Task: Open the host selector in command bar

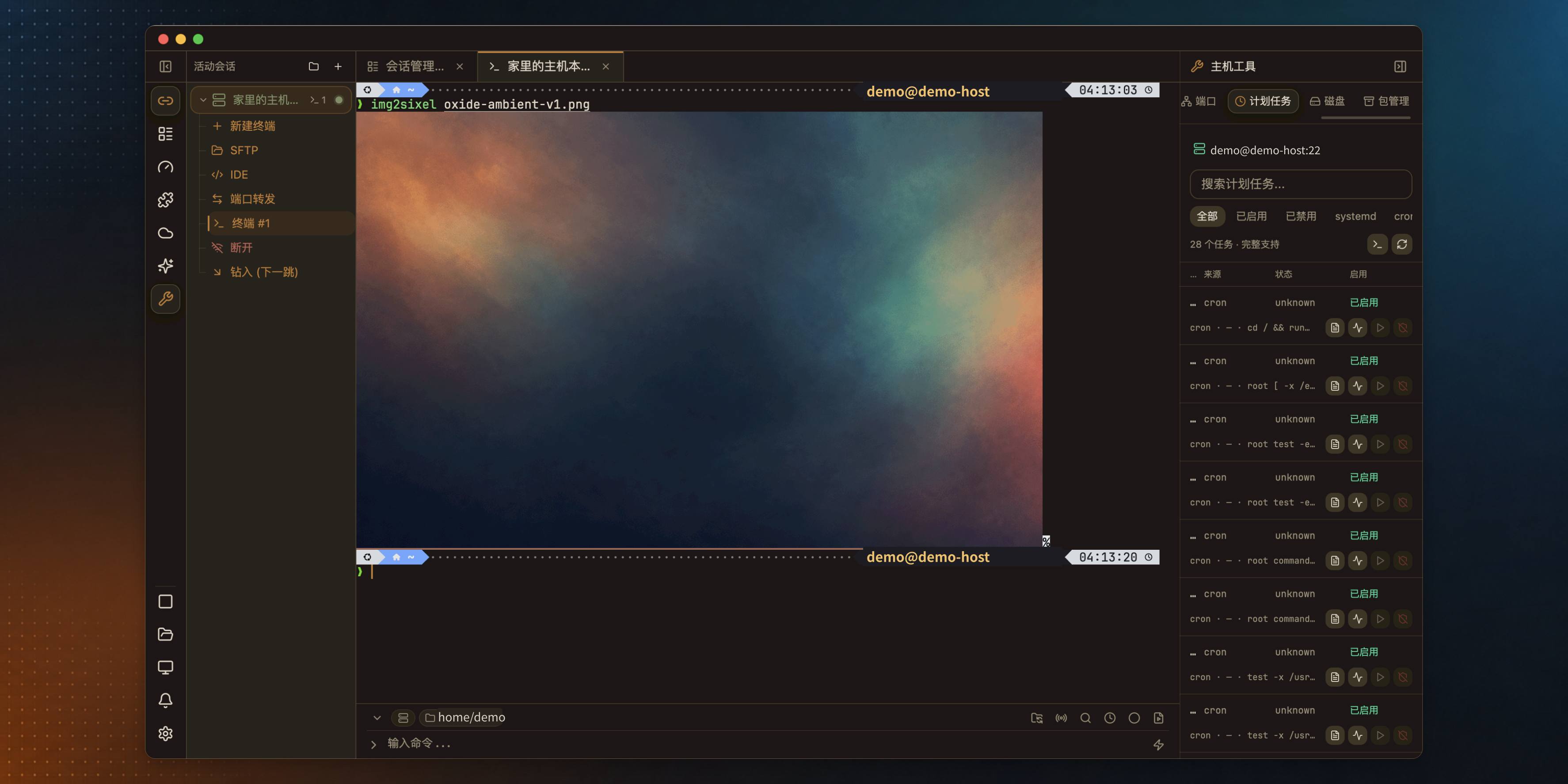Action: 403,718
